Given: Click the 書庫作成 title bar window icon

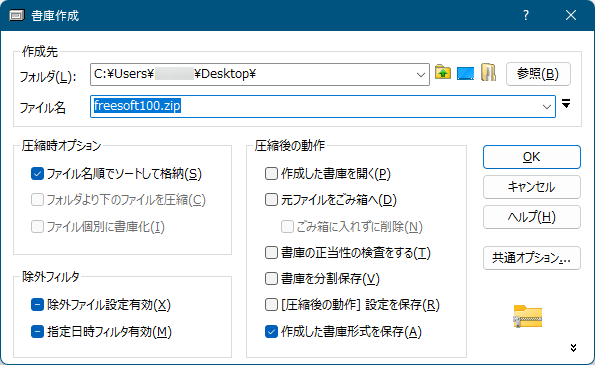Looking at the screenshot, I should point(17,16).
